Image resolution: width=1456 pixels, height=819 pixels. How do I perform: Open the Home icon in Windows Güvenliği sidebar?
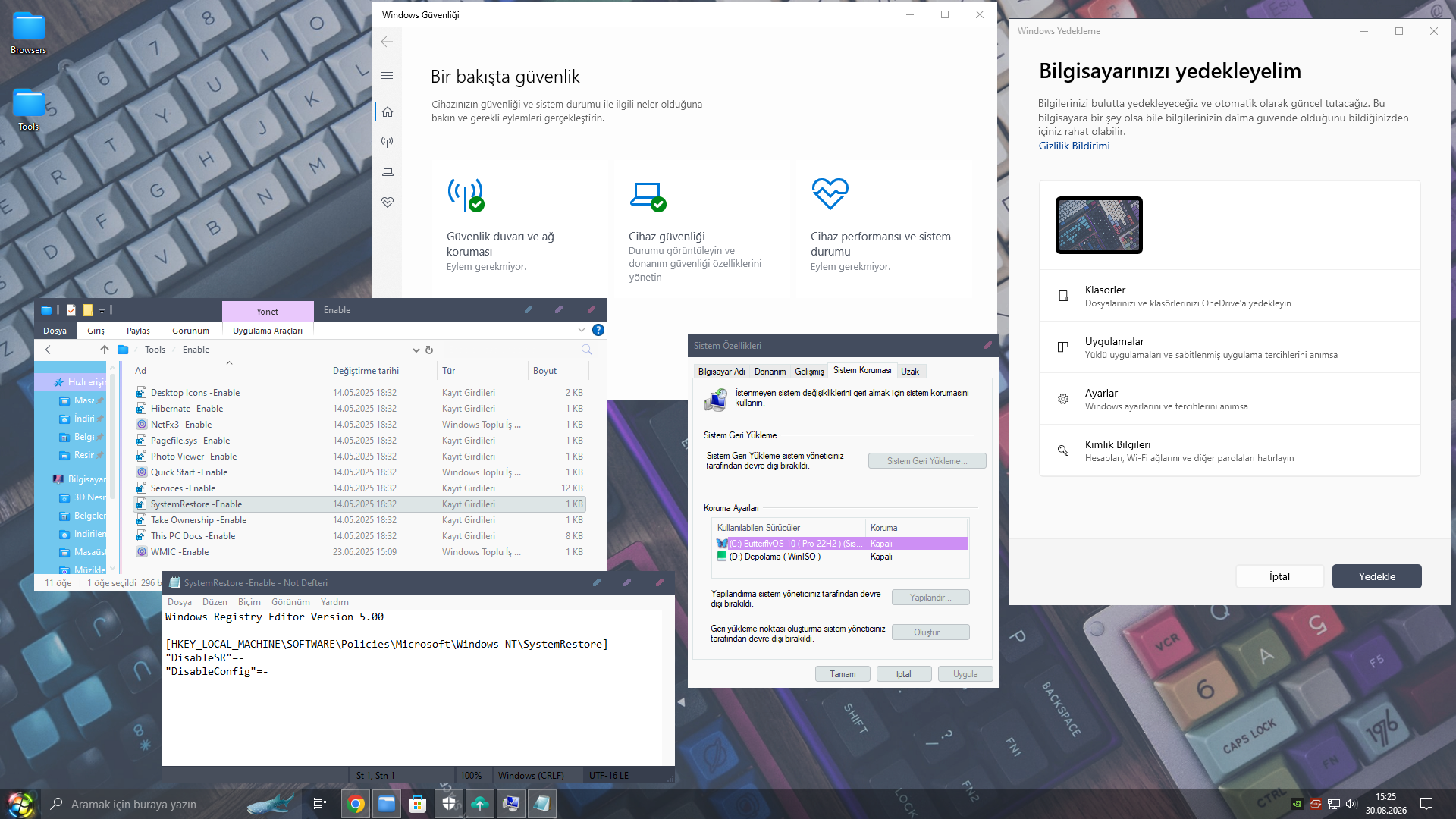(x=388, y=112)
